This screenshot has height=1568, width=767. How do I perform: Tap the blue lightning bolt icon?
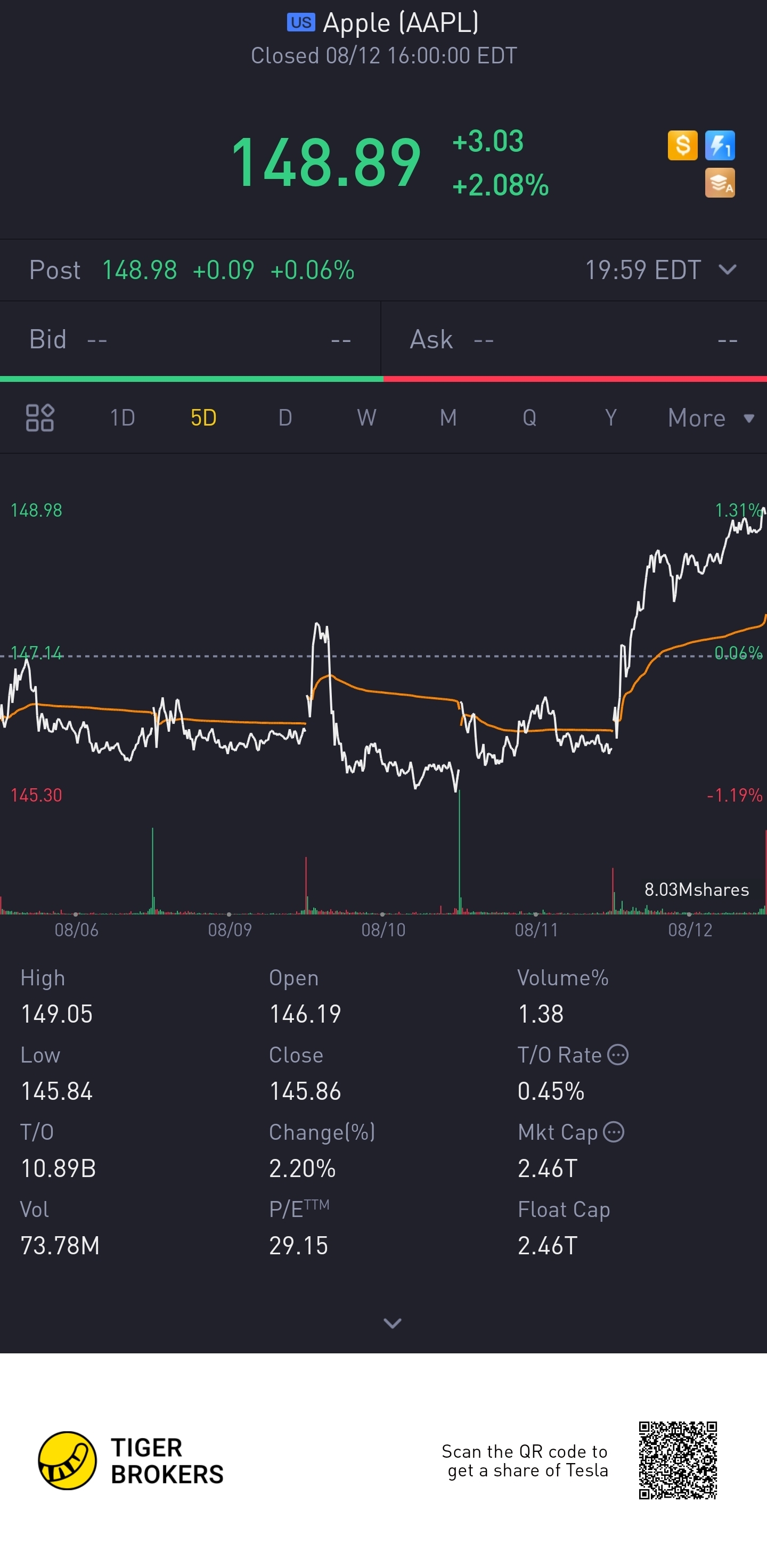tap(720, 145)
